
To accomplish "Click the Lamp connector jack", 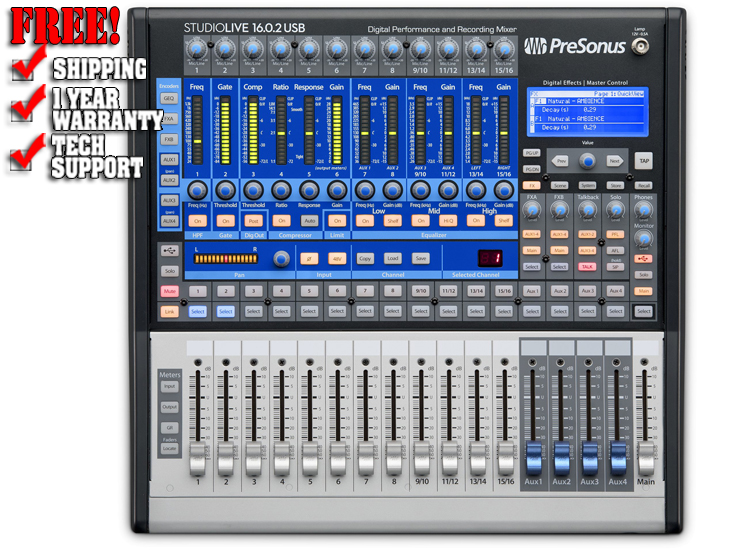I will [x=640, y=47].
